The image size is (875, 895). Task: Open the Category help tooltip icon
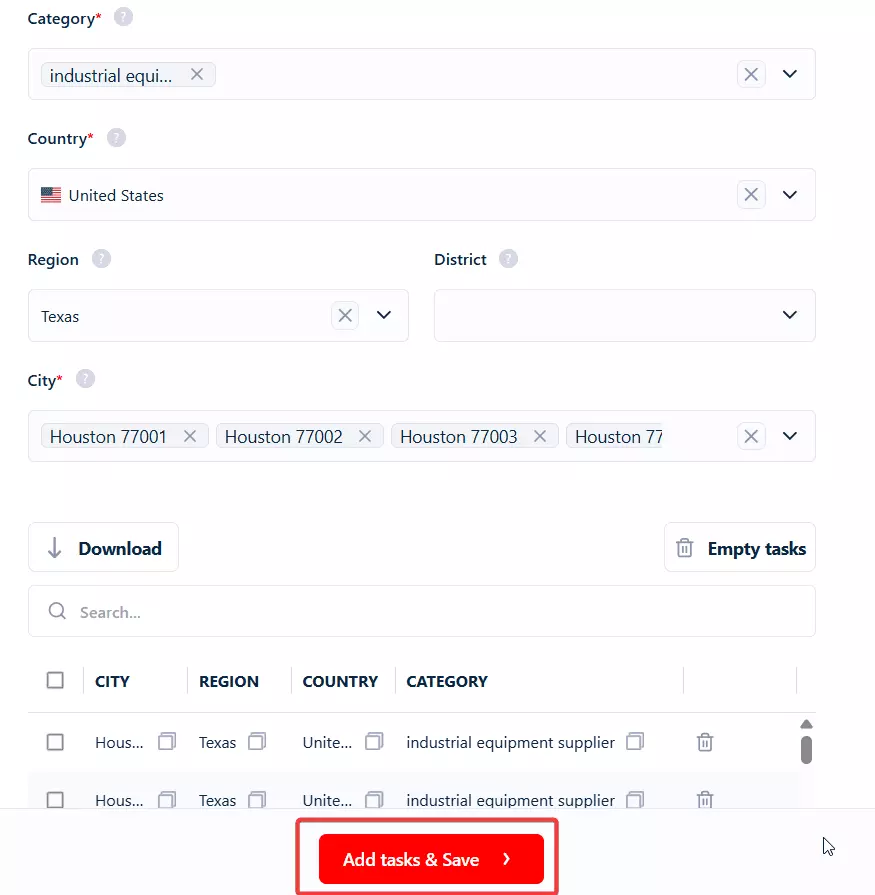click(x=121, y=17)
